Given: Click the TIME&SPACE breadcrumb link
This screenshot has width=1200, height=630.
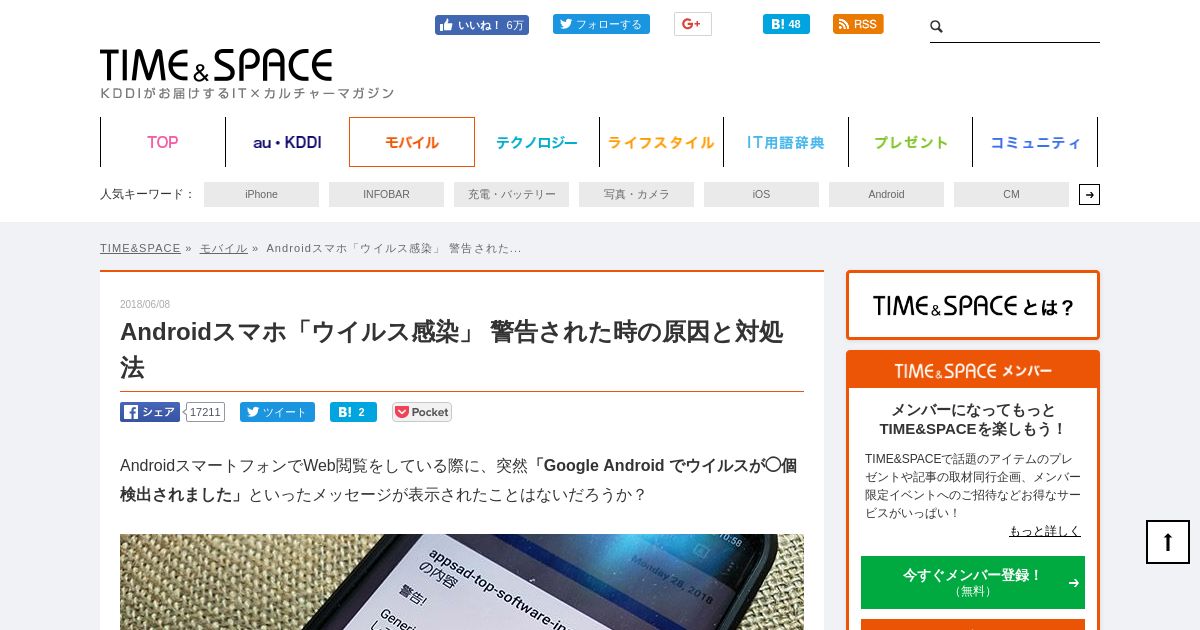Looking at the screenshot, I should point(140,248).
